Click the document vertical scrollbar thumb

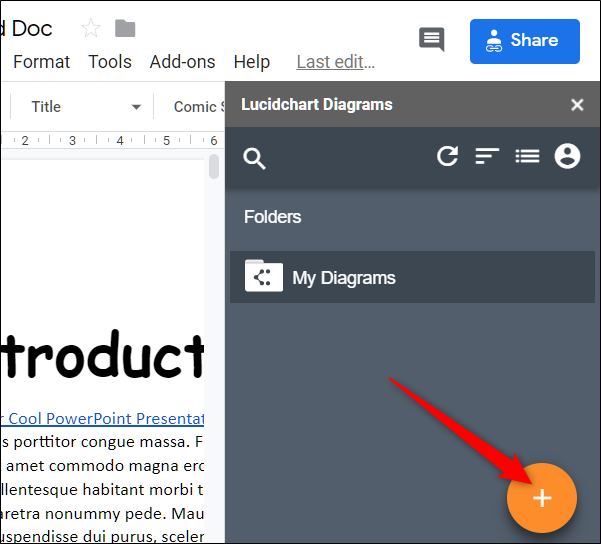pyautogui.click(x=214, y=166)
